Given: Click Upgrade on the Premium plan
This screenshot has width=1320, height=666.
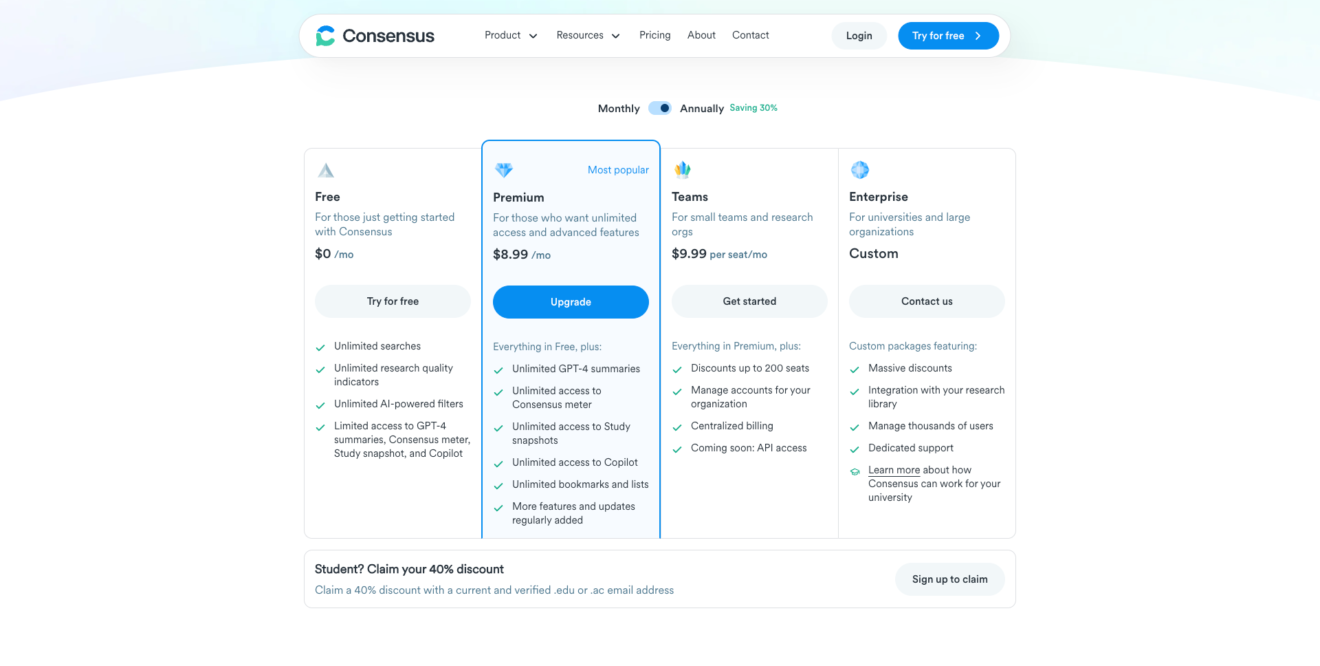Looking at the screenshot, I should coord(570,301).
